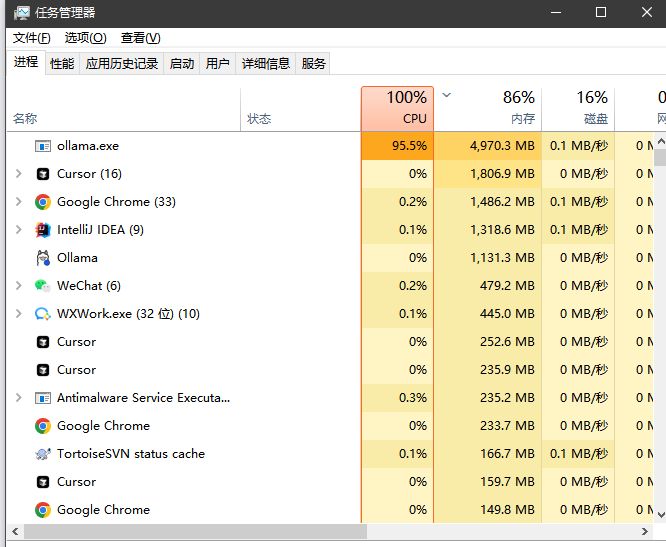This screenshot has width=666, height=547.
Task: Click icon of Chrome using 233.7 MB
Action: [x=42, y=426]
